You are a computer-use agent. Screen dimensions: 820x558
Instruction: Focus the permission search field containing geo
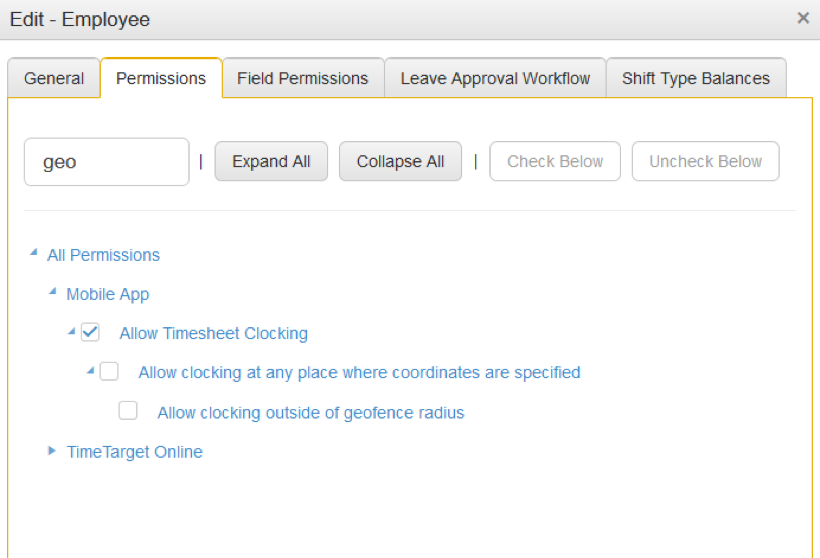107,162
